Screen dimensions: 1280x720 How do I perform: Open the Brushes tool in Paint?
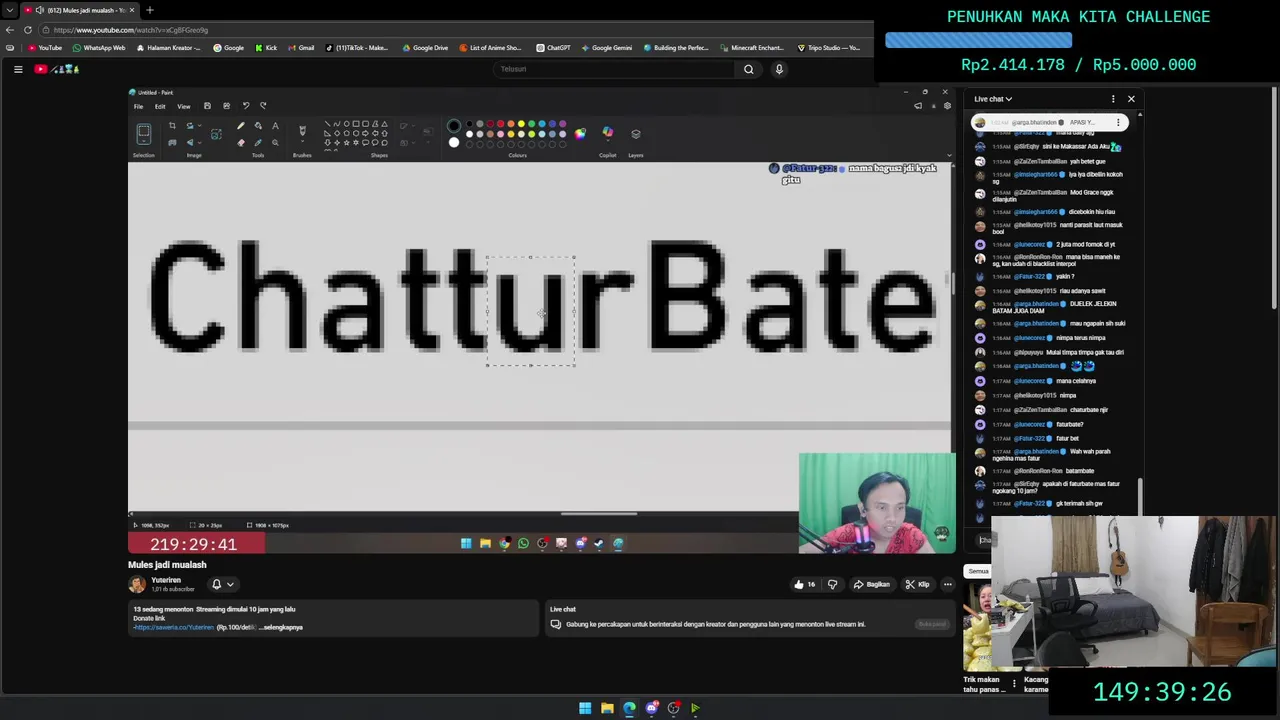(302, 131)
